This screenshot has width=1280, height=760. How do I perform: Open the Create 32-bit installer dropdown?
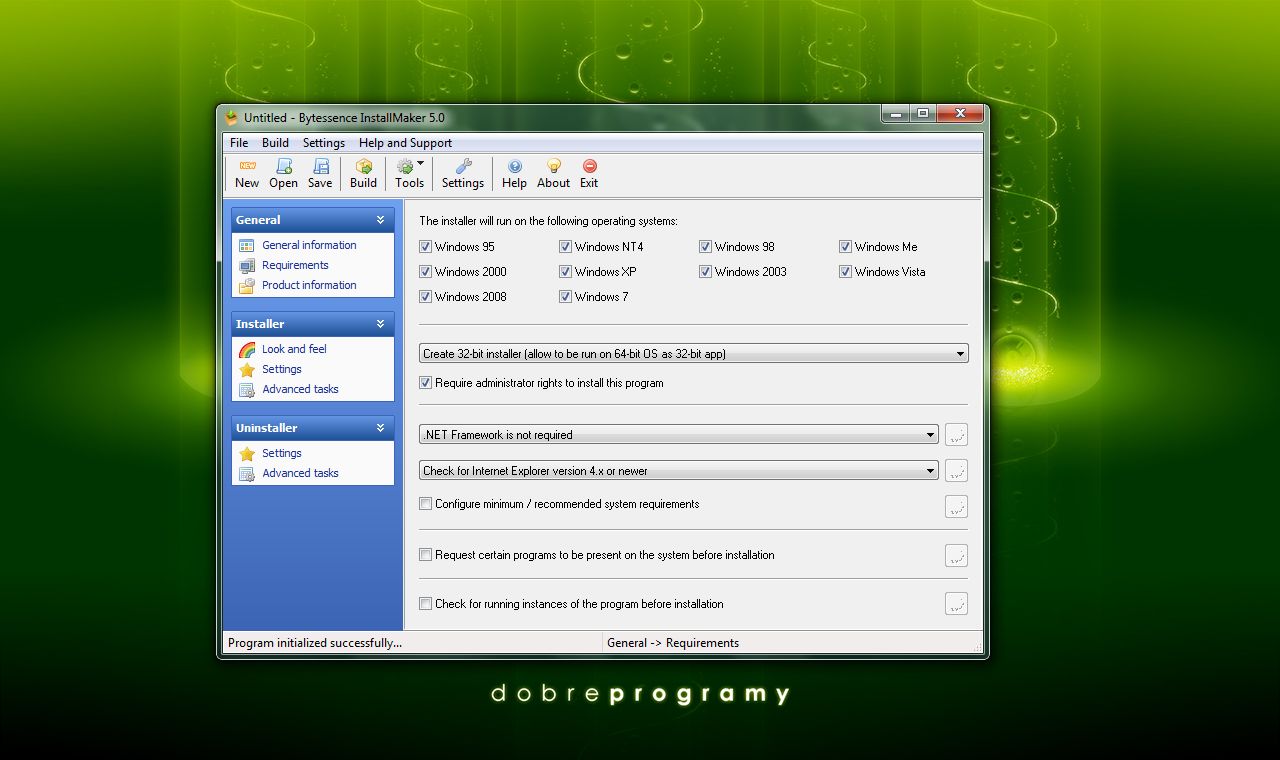coord(694,354)
